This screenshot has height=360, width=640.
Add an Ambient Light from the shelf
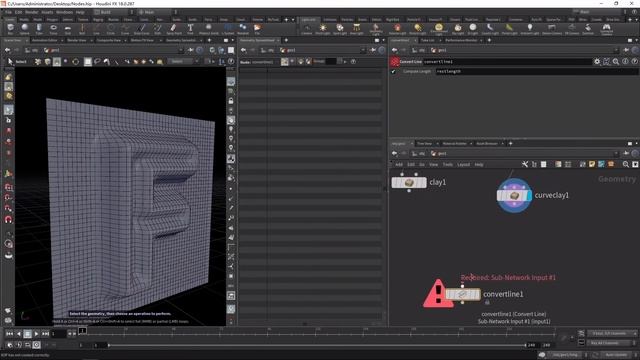(530, 29)
